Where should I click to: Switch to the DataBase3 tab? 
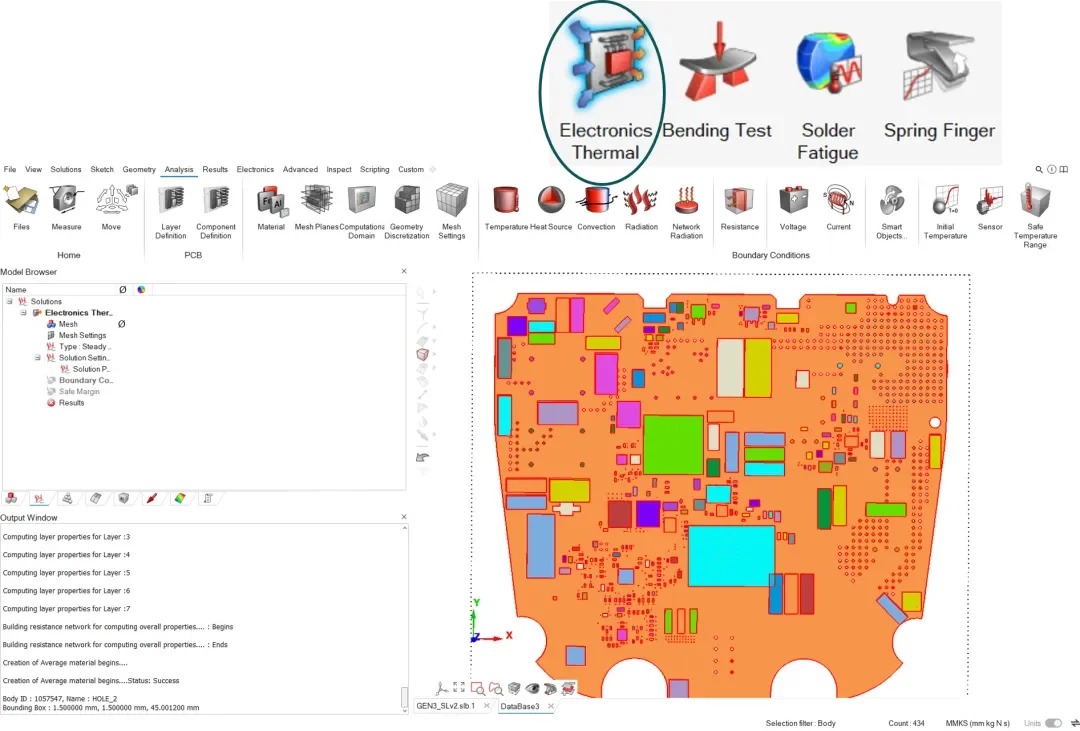[x=520, y=706]
